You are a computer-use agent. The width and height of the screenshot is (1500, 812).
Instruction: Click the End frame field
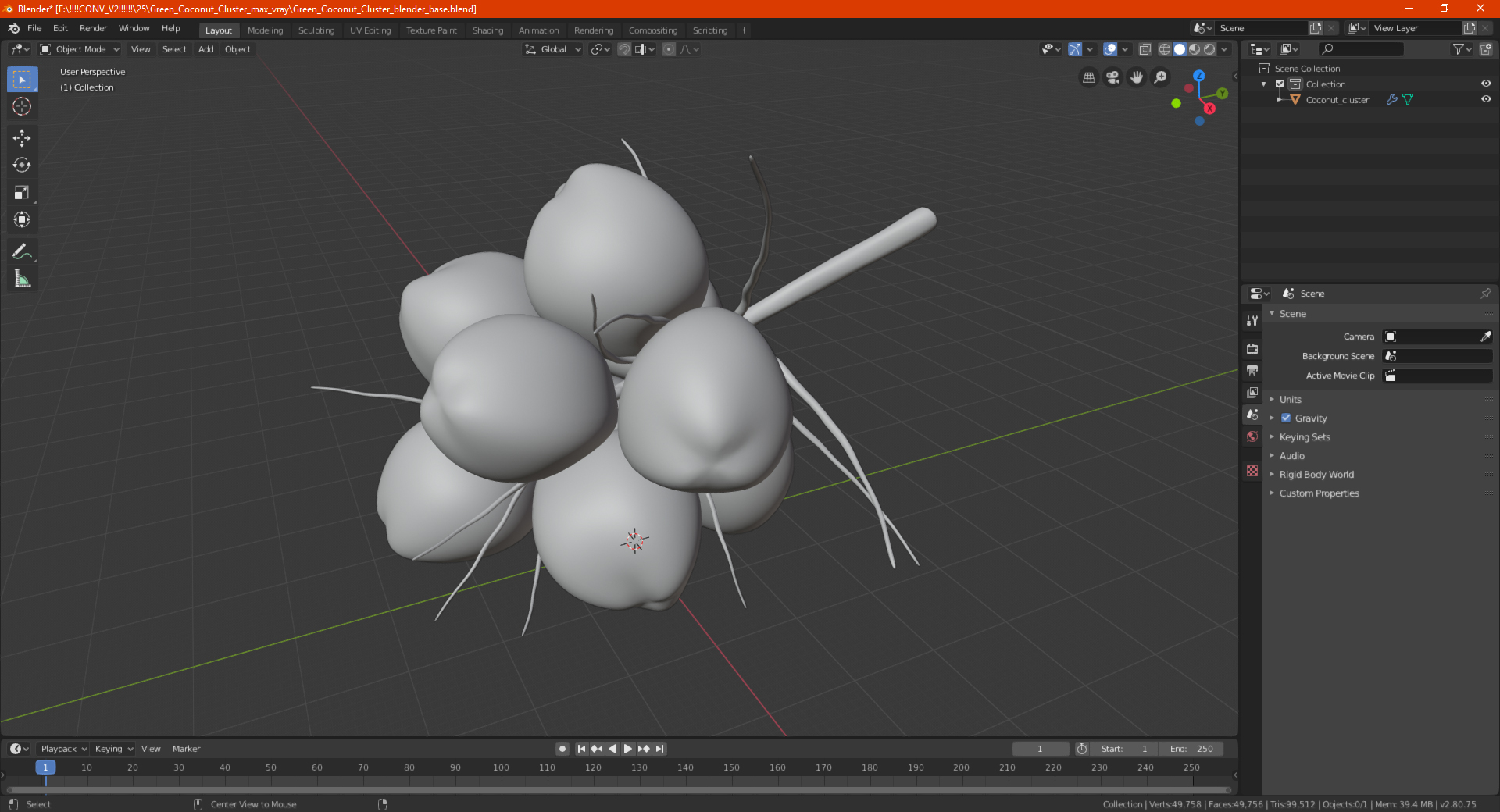pos(1191,748)
